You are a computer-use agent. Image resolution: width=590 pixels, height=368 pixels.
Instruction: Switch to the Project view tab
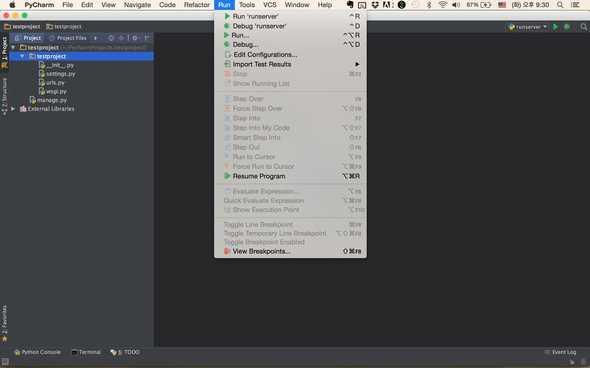click(28, 38)
